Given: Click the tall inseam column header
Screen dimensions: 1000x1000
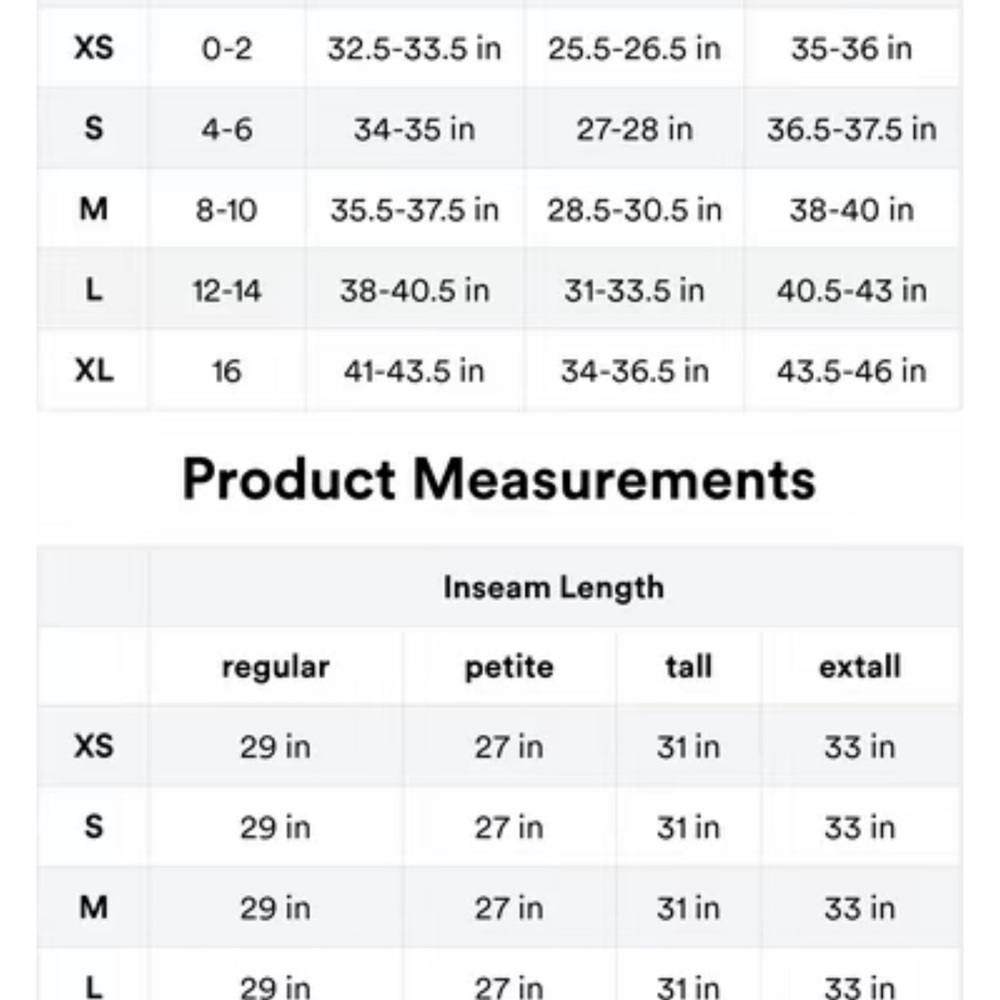Looking at the screenshot, I should (689, 667).
